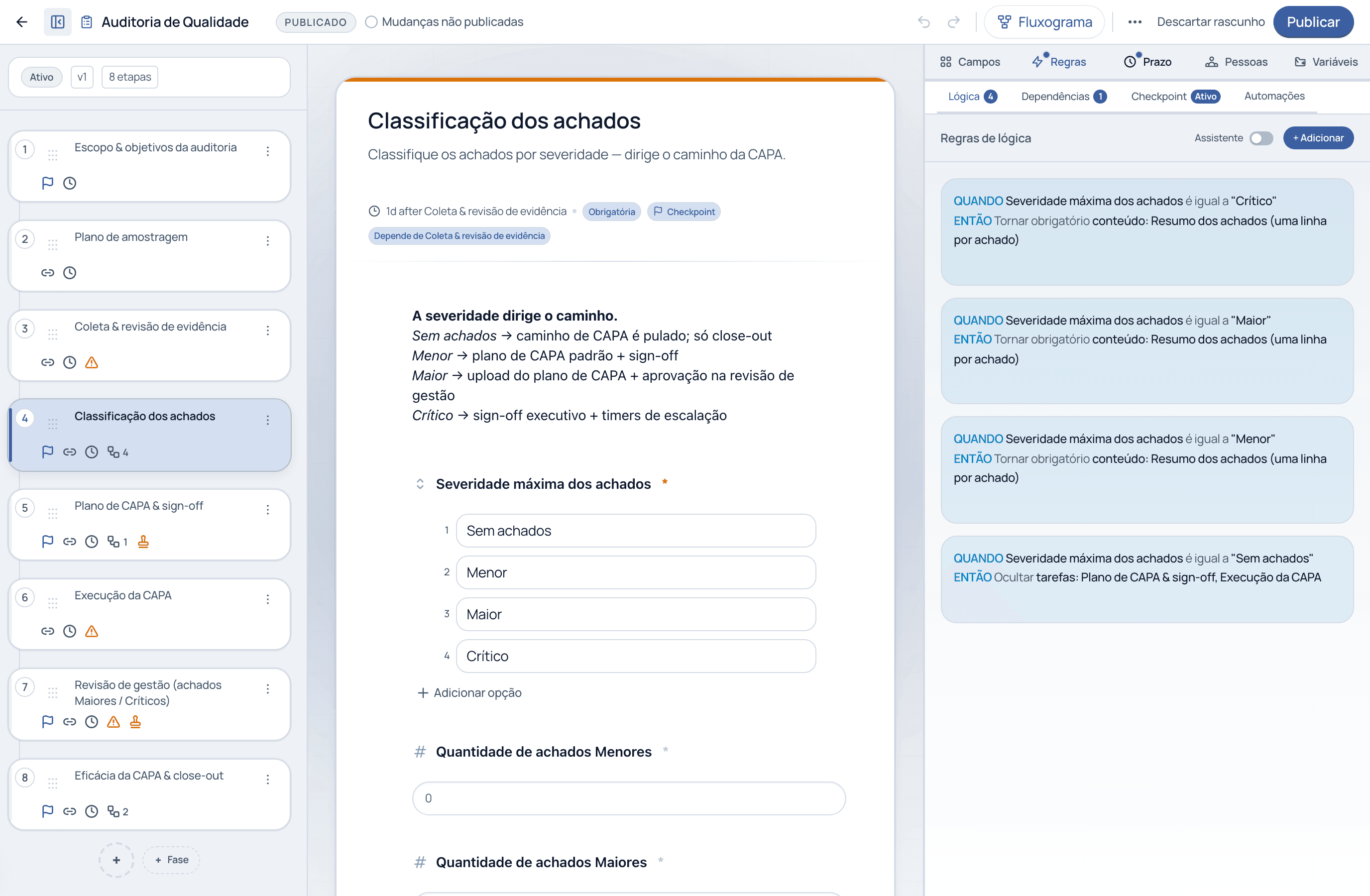Click approval stamp icon on Revisão de gestão step
The width and height of the screenshot is (1370, 896).
(135, 722)
